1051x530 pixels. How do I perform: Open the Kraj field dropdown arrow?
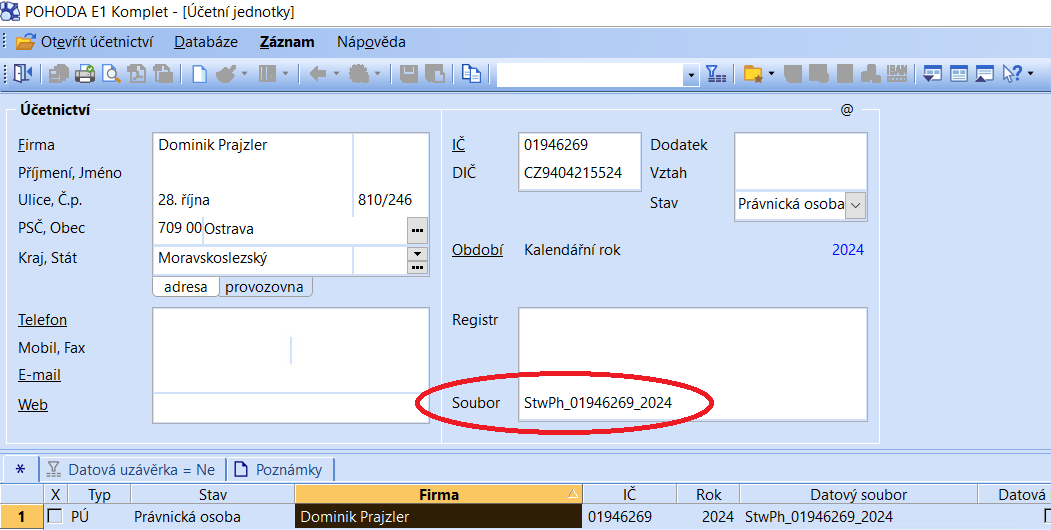pyautogui.click(x=418, y=254)
